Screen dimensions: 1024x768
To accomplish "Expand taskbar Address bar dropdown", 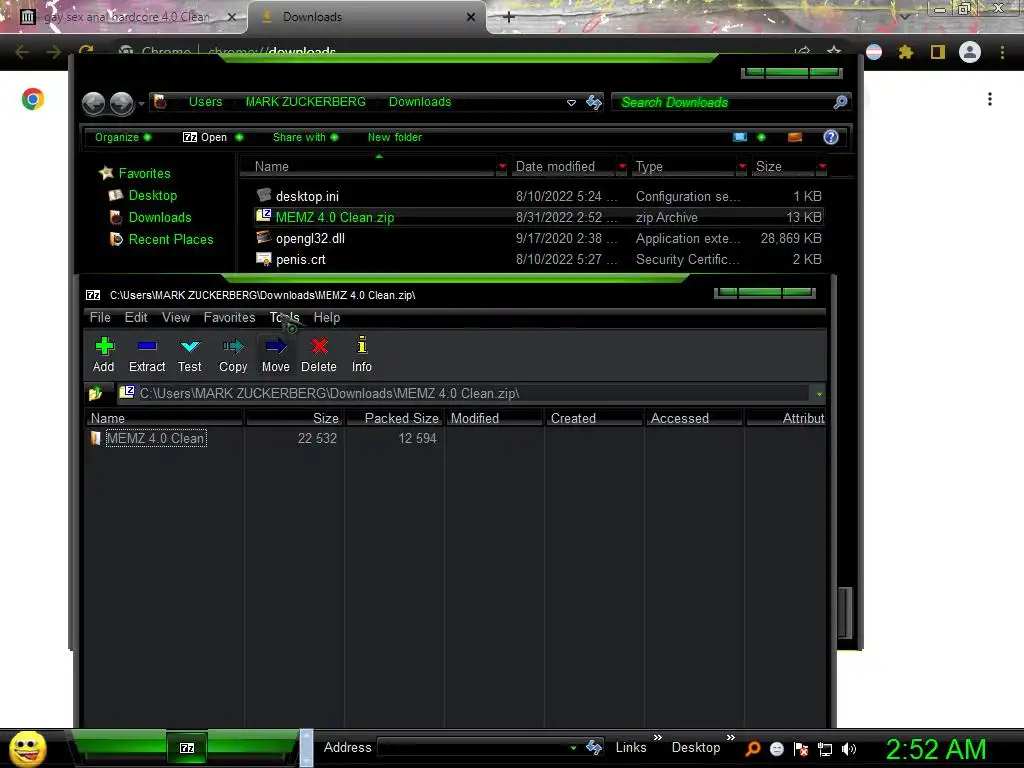I will 573,748.
